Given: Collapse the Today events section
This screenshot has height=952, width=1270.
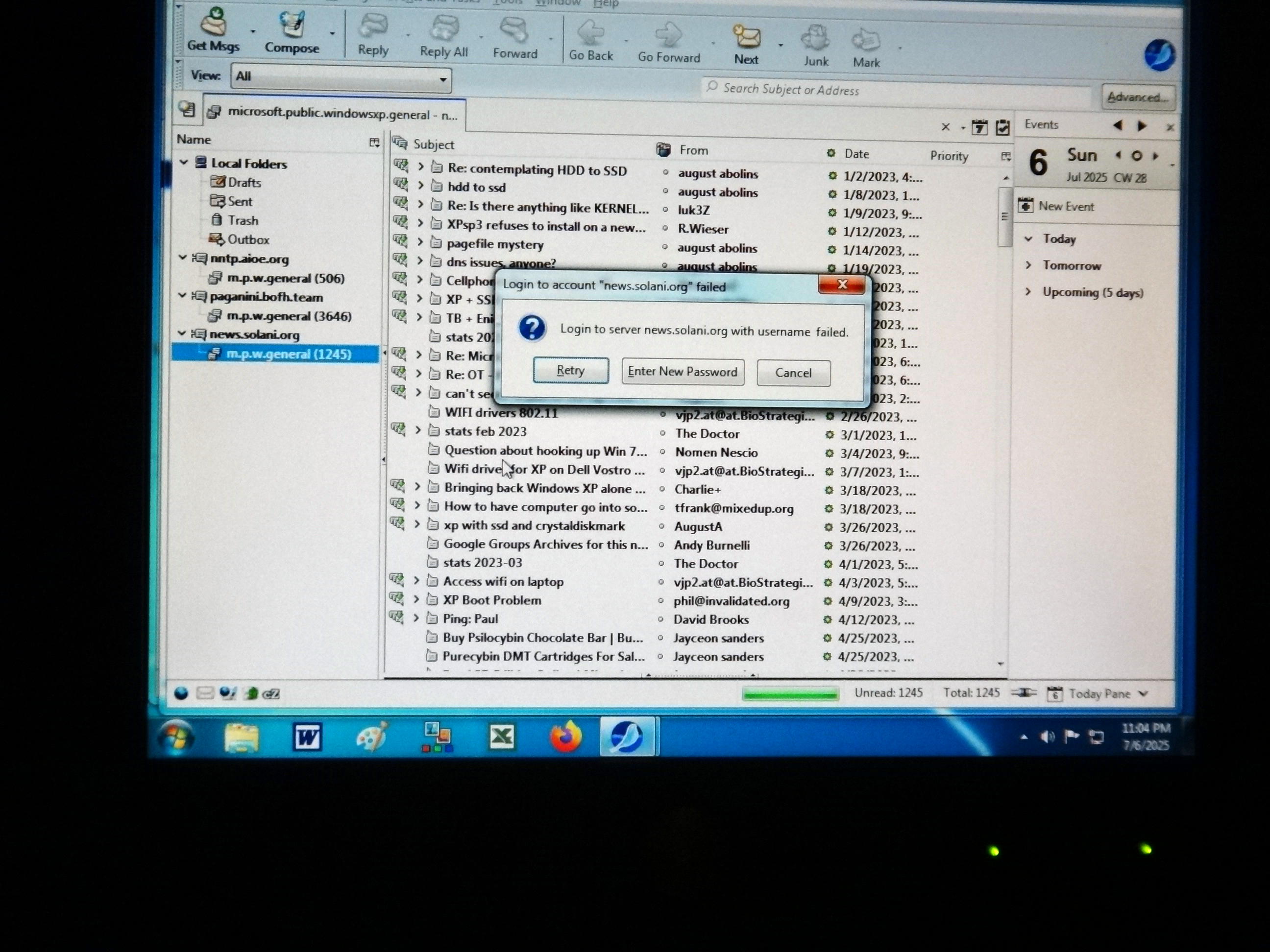Looking at the screenshot, I should point(1029,238).
